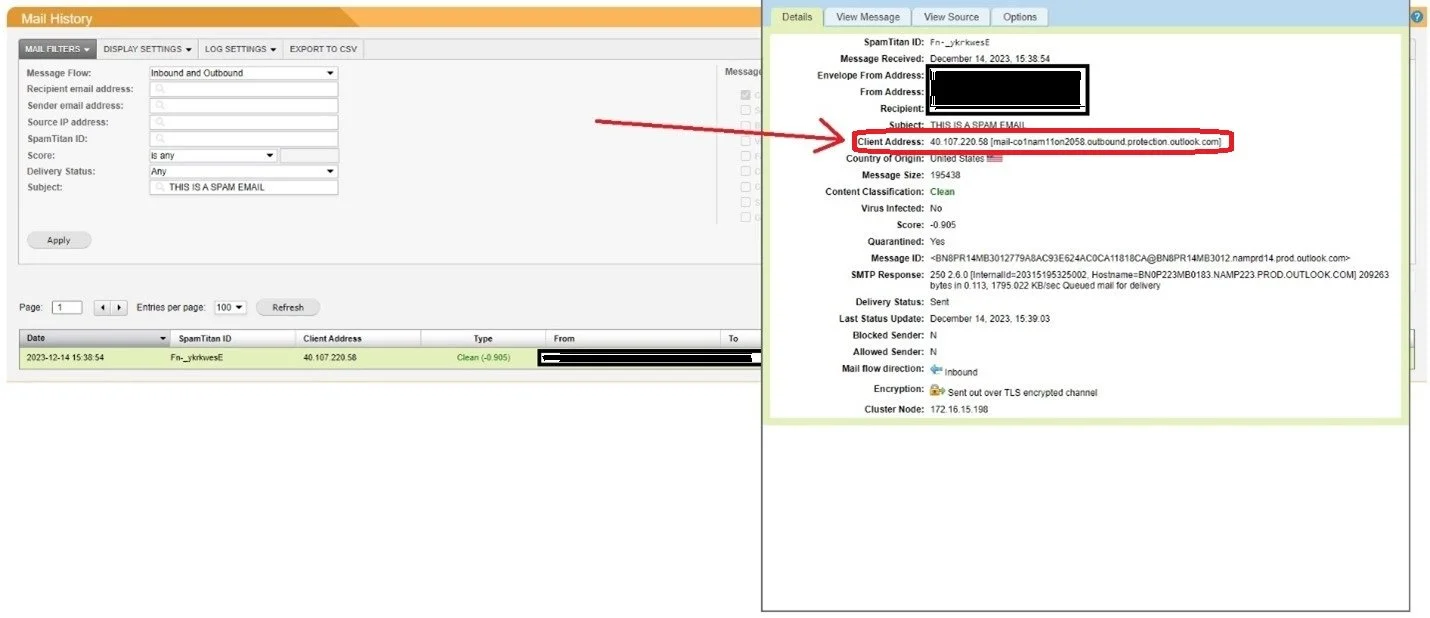Go to the previous page arrow

point(102,308)
